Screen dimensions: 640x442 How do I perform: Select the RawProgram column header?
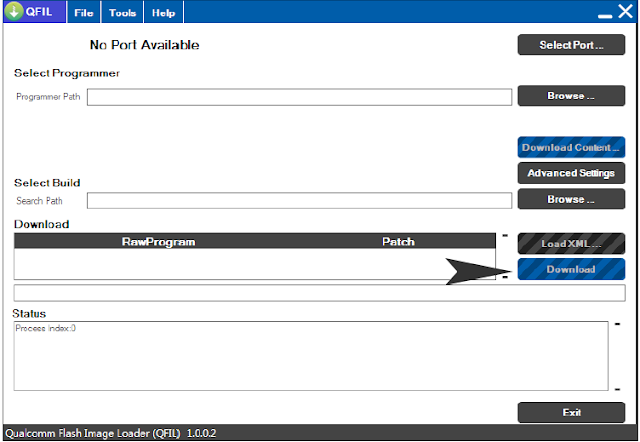point(158,242)
